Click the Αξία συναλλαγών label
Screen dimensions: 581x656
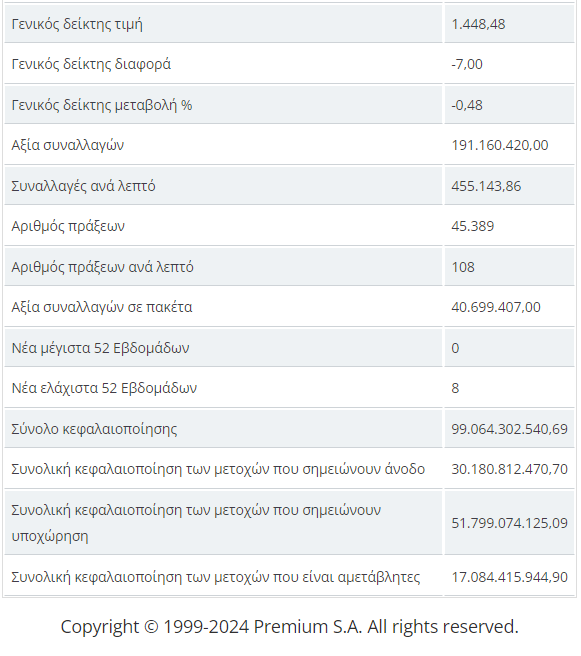[x=68, y=145]
